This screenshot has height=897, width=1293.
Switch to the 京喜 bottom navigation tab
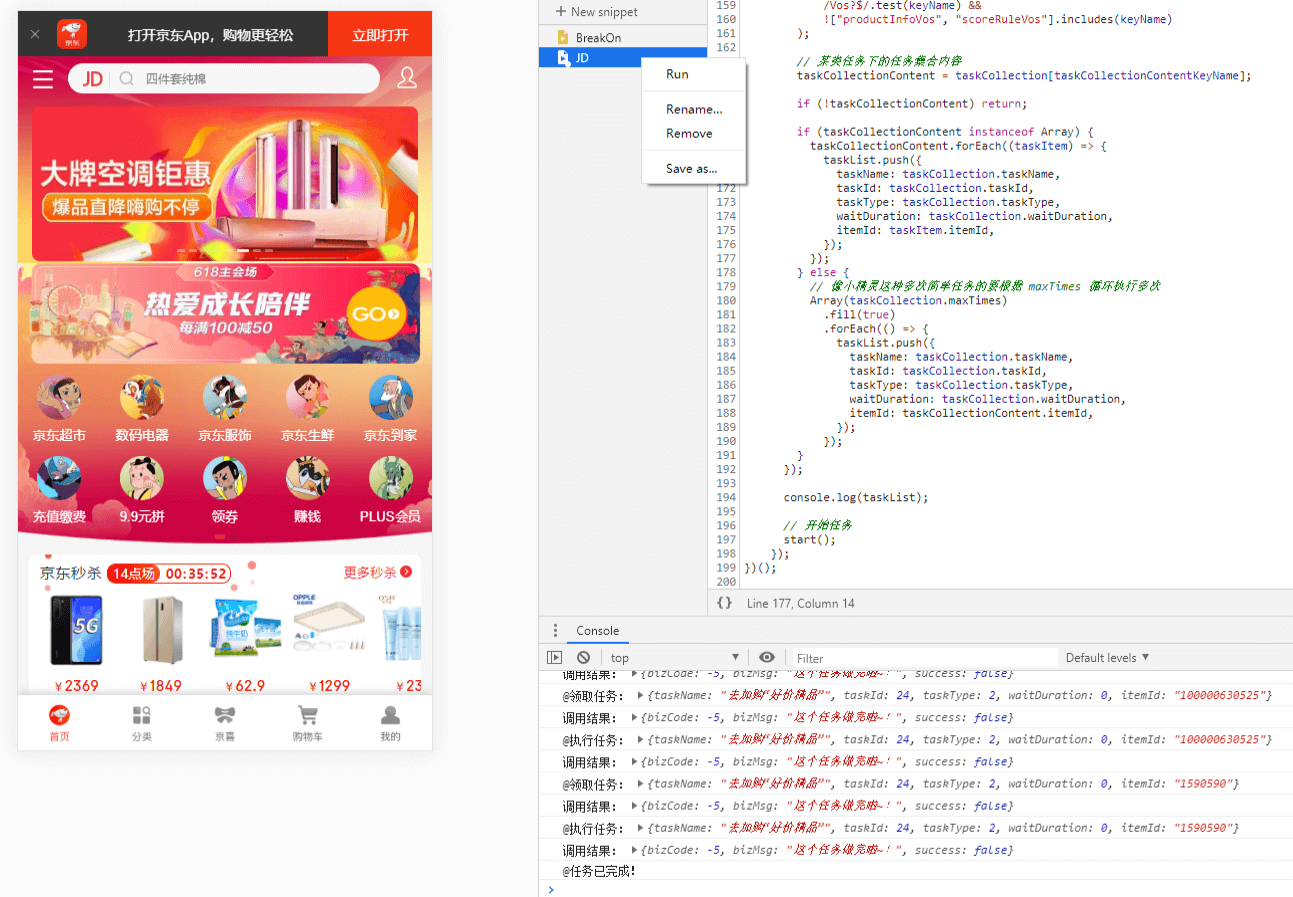click(x=225, y=724)
